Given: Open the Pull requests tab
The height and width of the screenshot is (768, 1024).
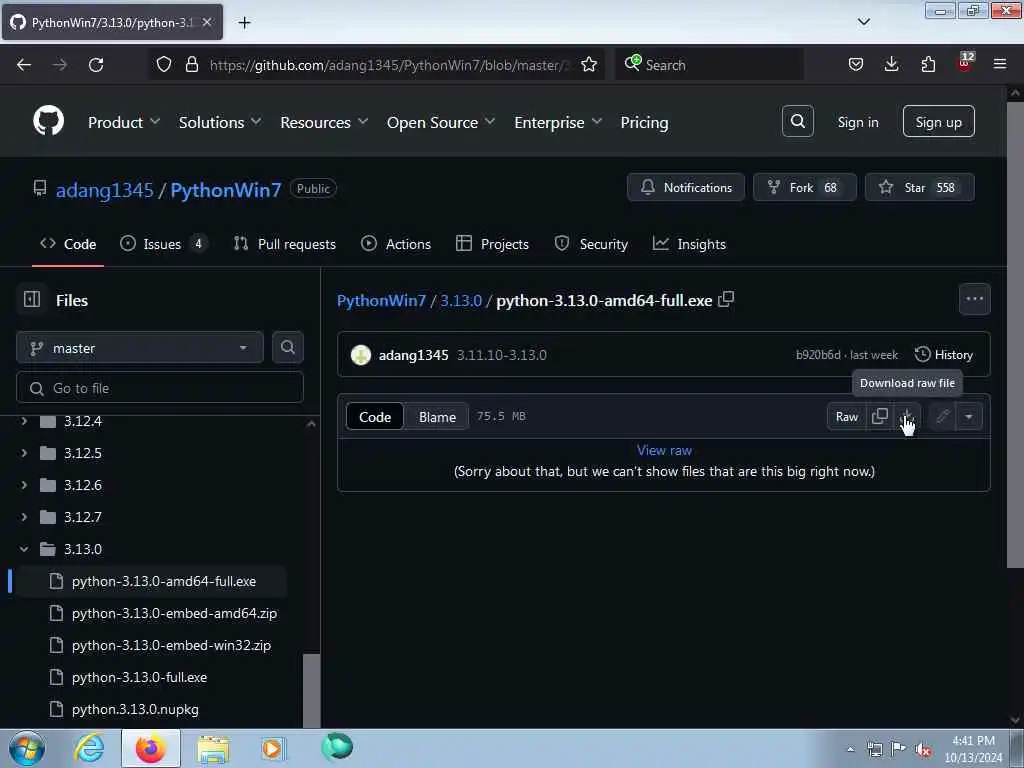Looking at the screenshot, I should (x=285, y=244).
